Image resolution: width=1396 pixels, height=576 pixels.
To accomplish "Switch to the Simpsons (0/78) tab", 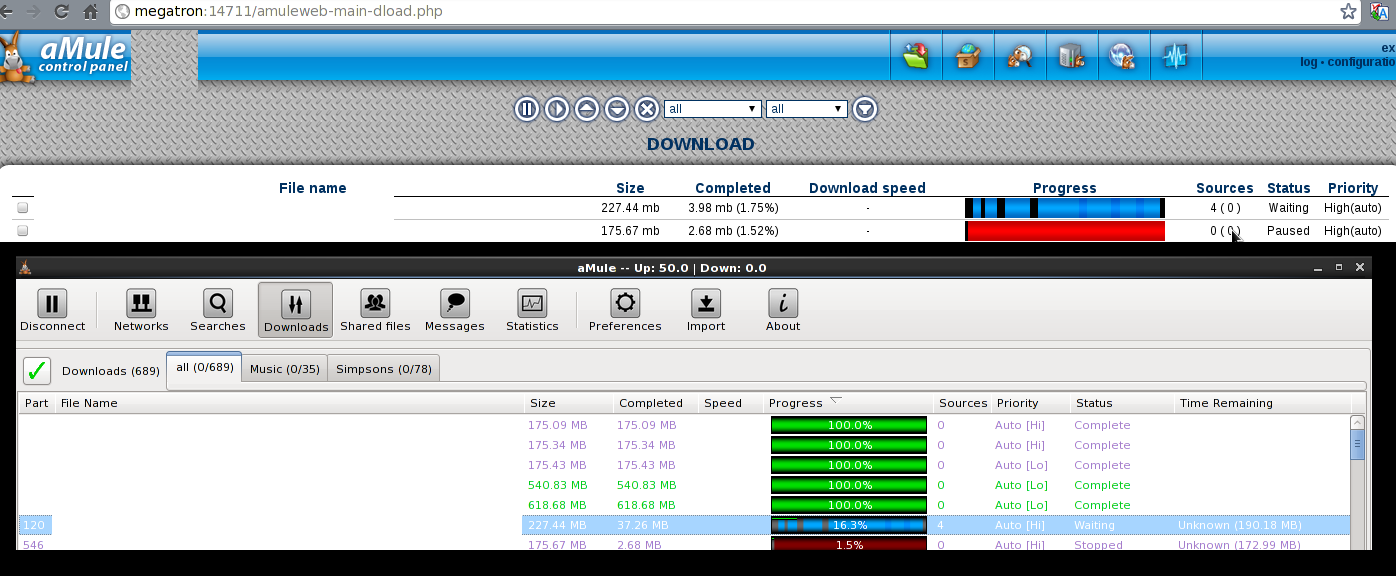I will point(384,369).
